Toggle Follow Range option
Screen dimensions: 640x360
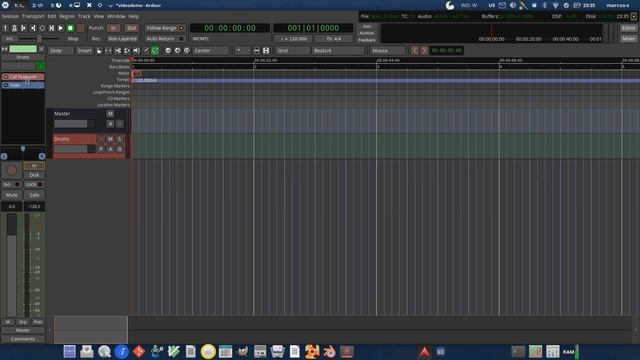coord(165,28)
